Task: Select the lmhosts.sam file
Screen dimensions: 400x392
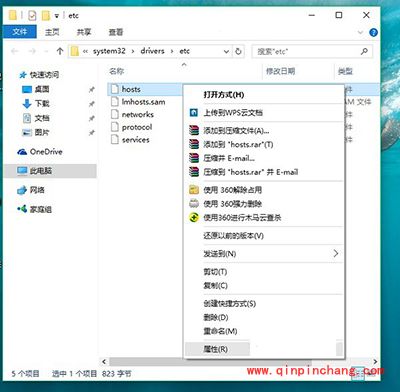Action: [x=143, y=102]
